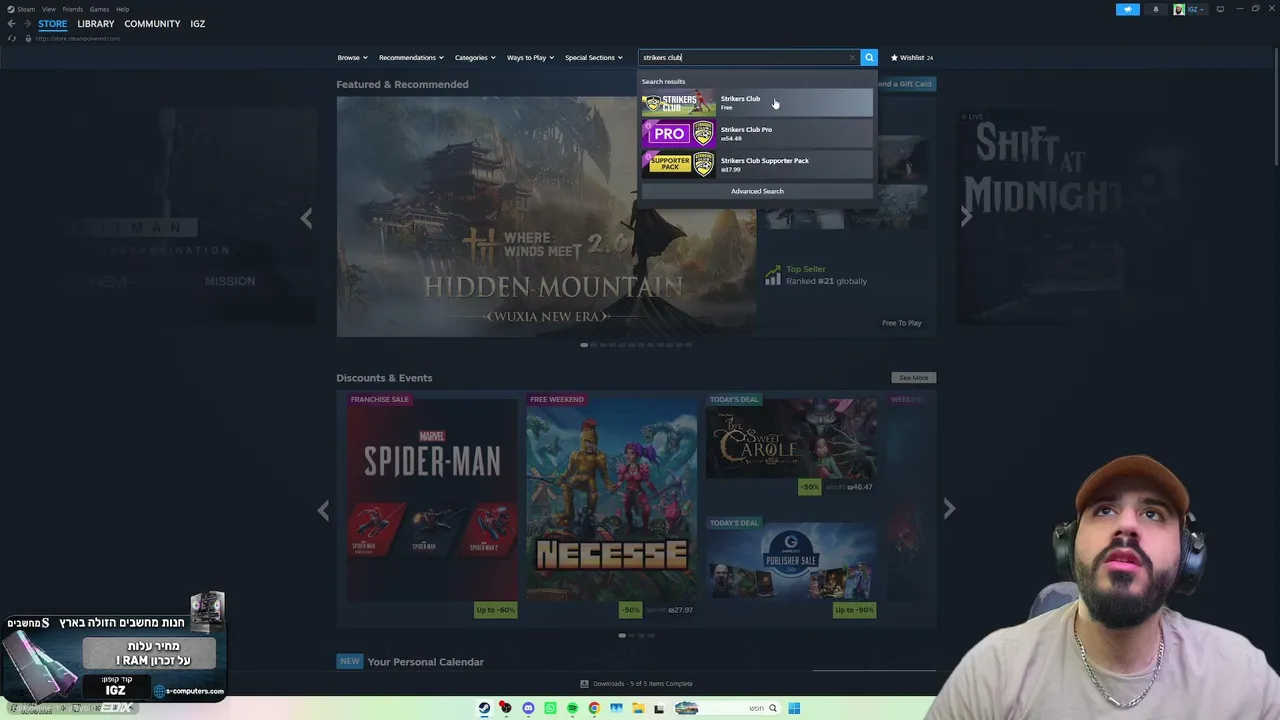Open WhatsApp from the taskbar
1280x720 pixels.
click(550, 708)
